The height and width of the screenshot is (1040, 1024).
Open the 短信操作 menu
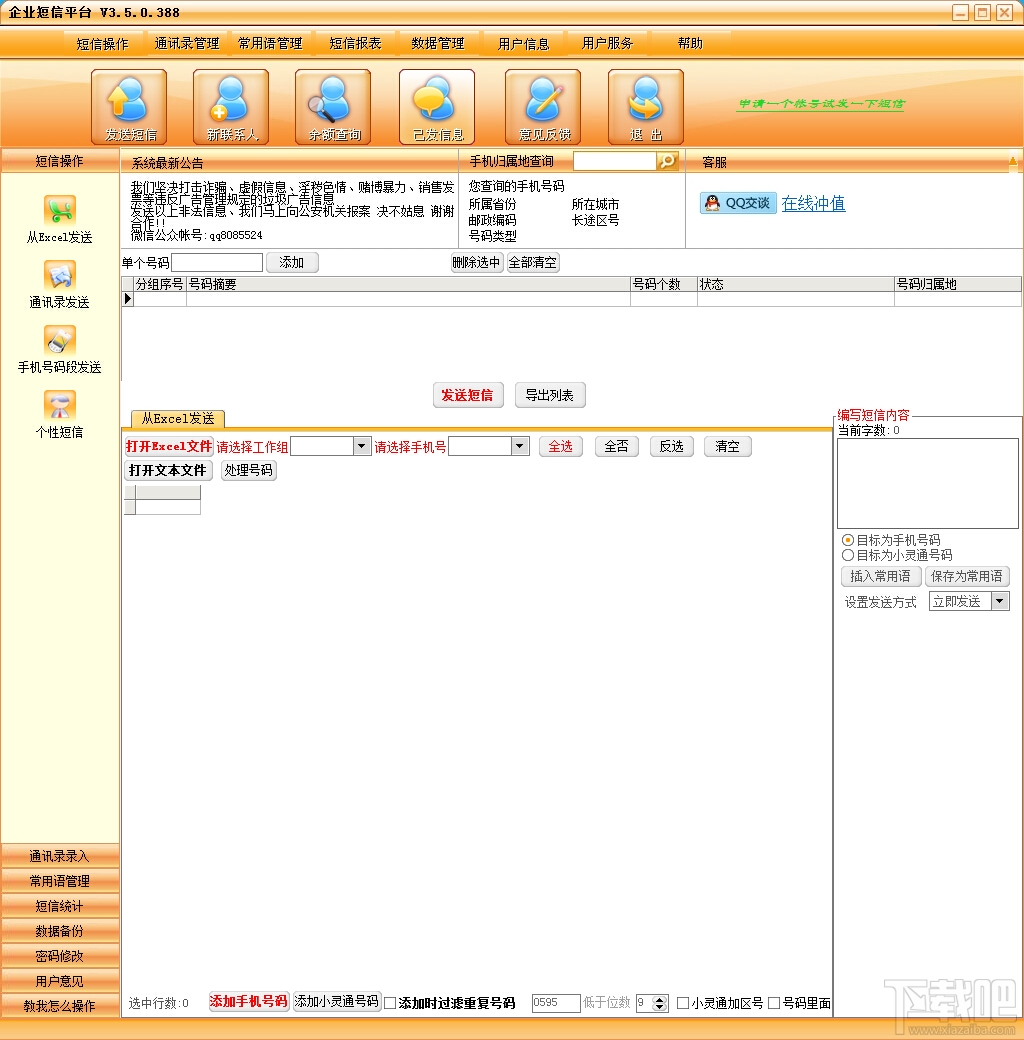coord(102,44)
